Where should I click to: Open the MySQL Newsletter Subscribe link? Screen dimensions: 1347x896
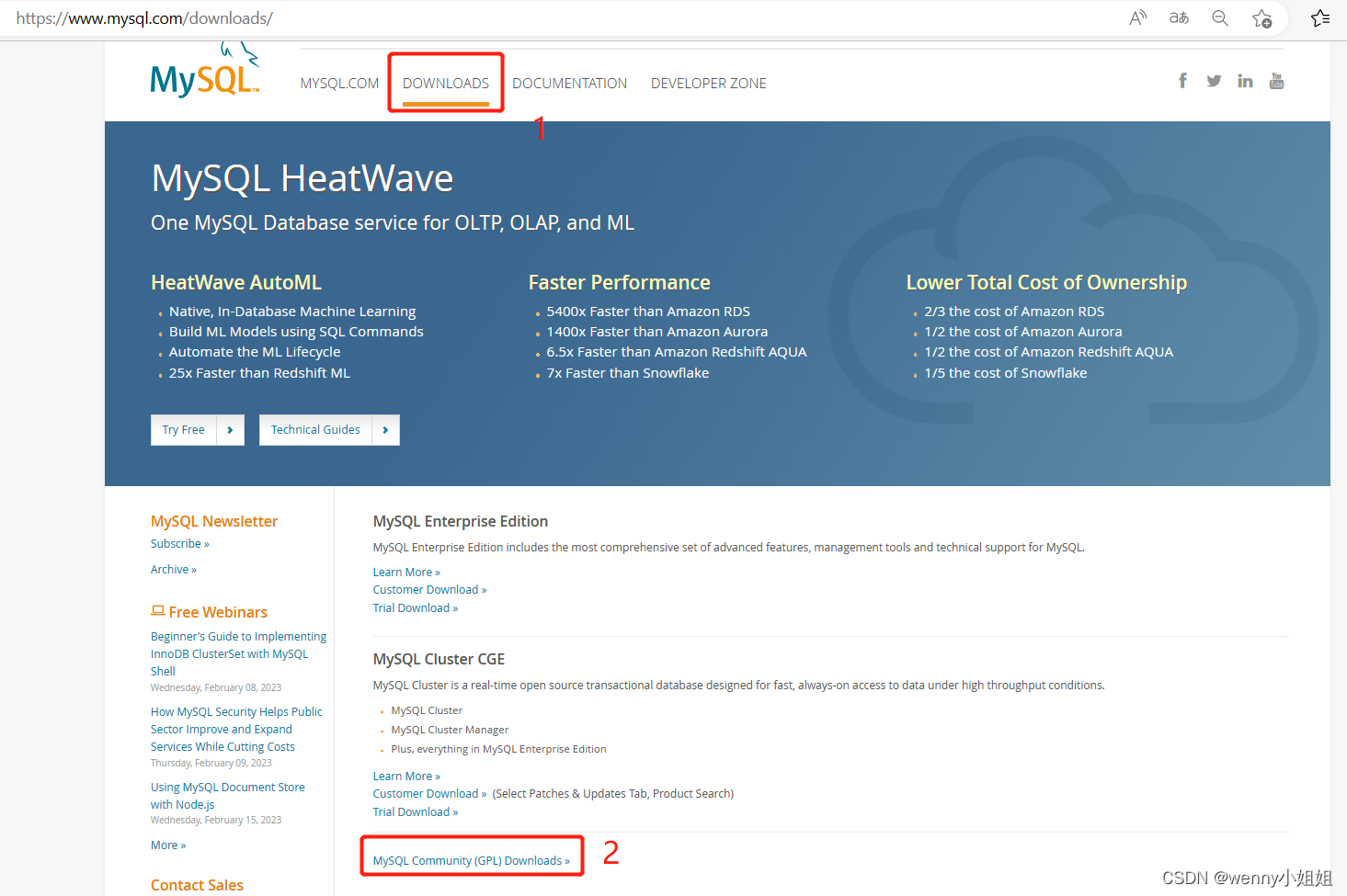click(180, 544)
